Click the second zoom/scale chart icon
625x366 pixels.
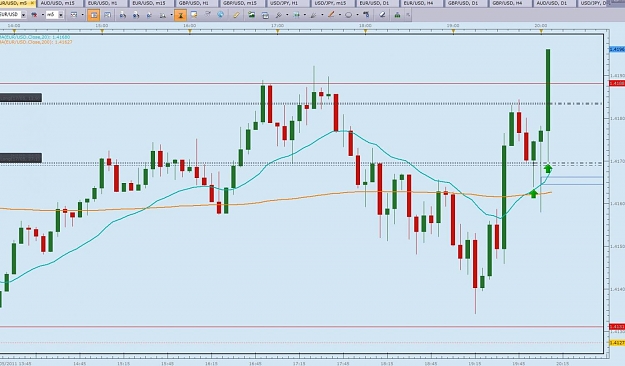pos(136,15)
